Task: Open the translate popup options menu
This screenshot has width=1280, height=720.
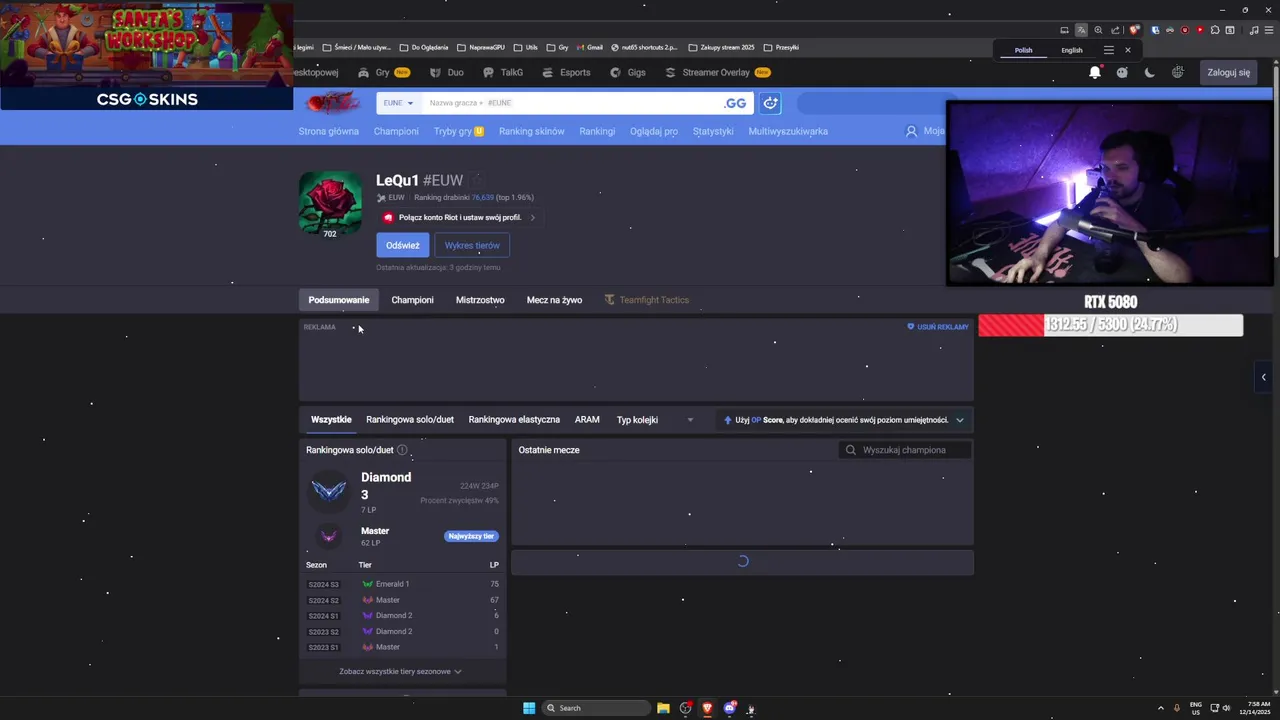Action: tap(1108, 50)
